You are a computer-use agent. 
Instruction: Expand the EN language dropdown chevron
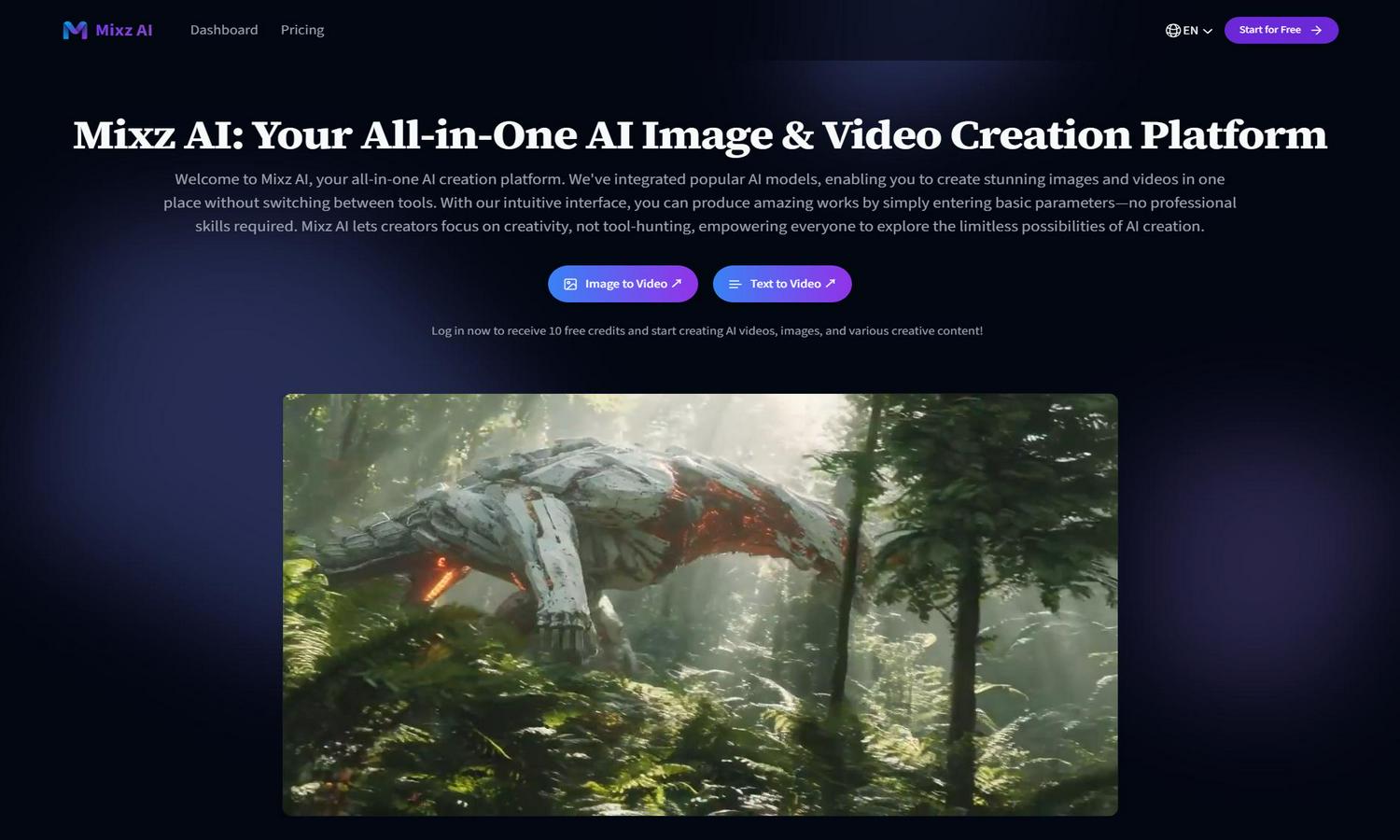coord(1208,31)
